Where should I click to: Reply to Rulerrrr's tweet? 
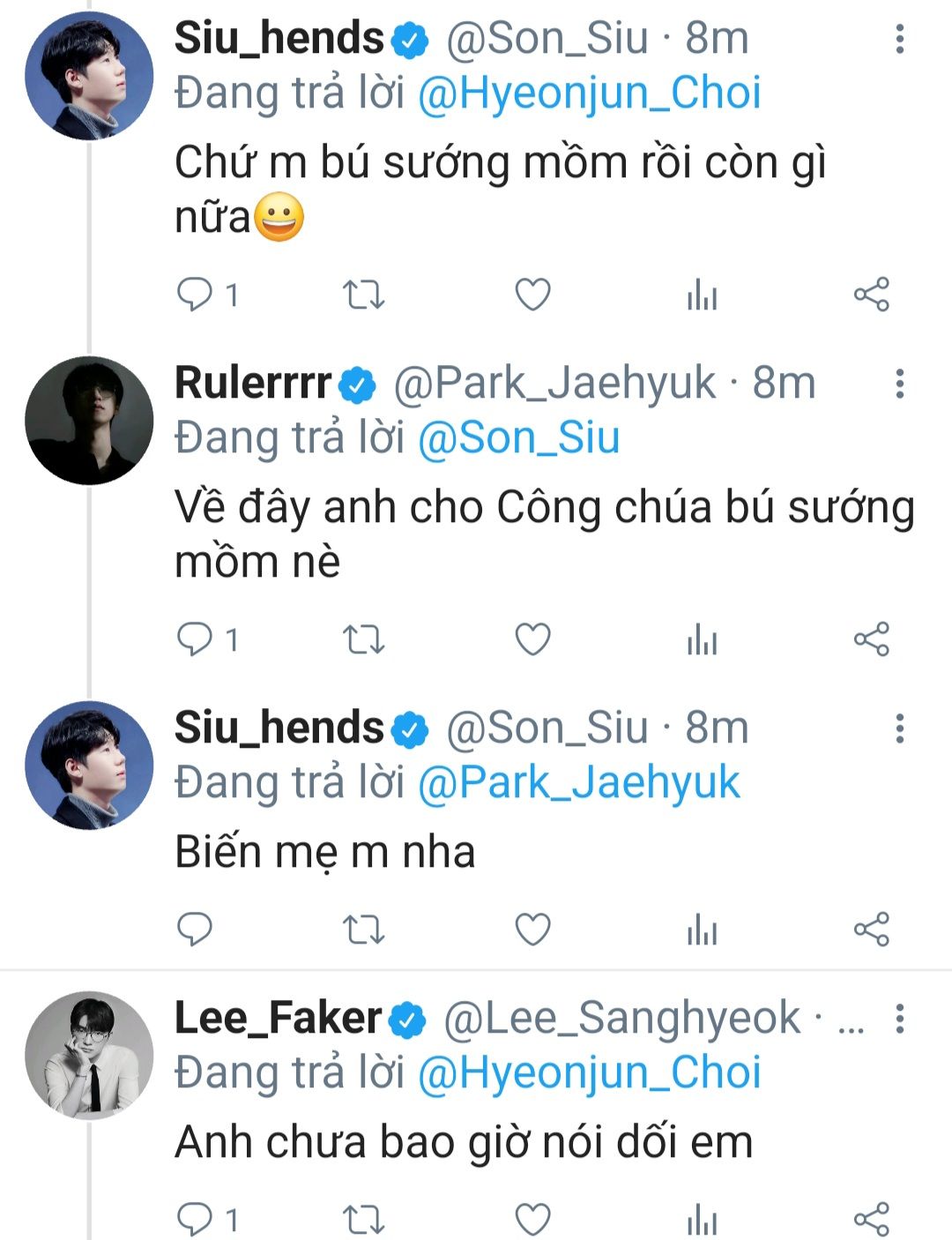[195, 639]
